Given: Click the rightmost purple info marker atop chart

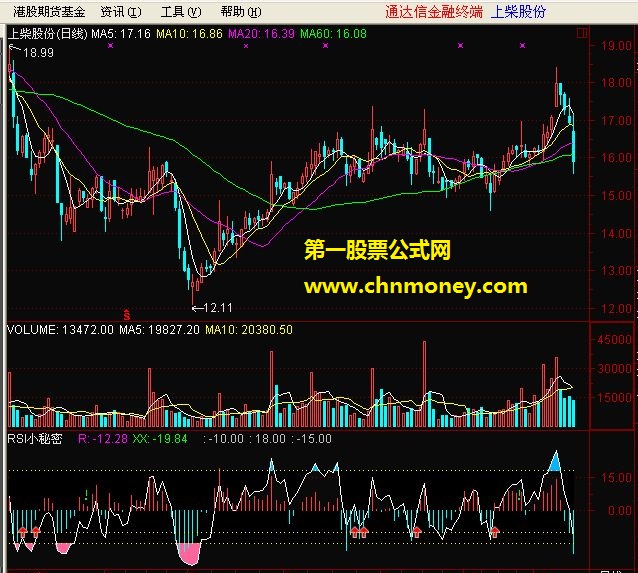Looking at the screenshot, I should (x=522, y=46).
